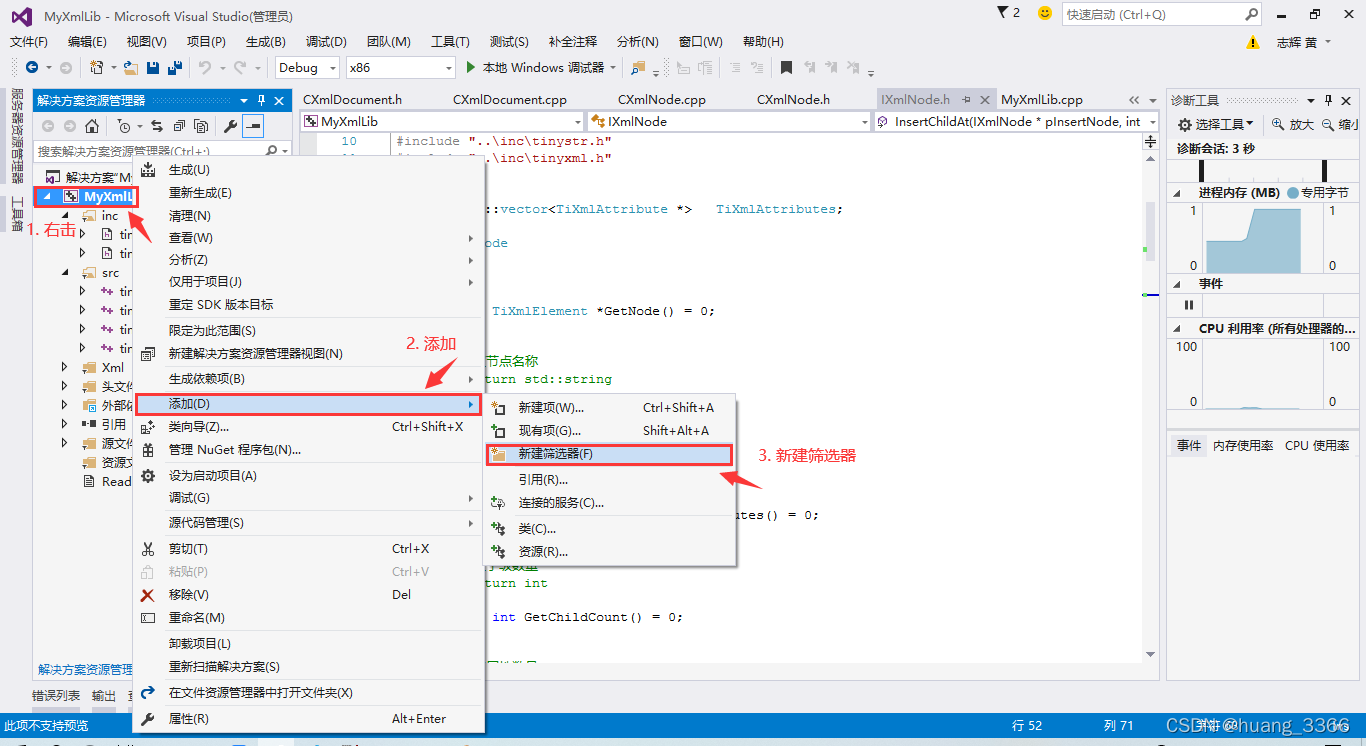Select 新建筛选器(F) in the submenu

[x=609, y=454]
